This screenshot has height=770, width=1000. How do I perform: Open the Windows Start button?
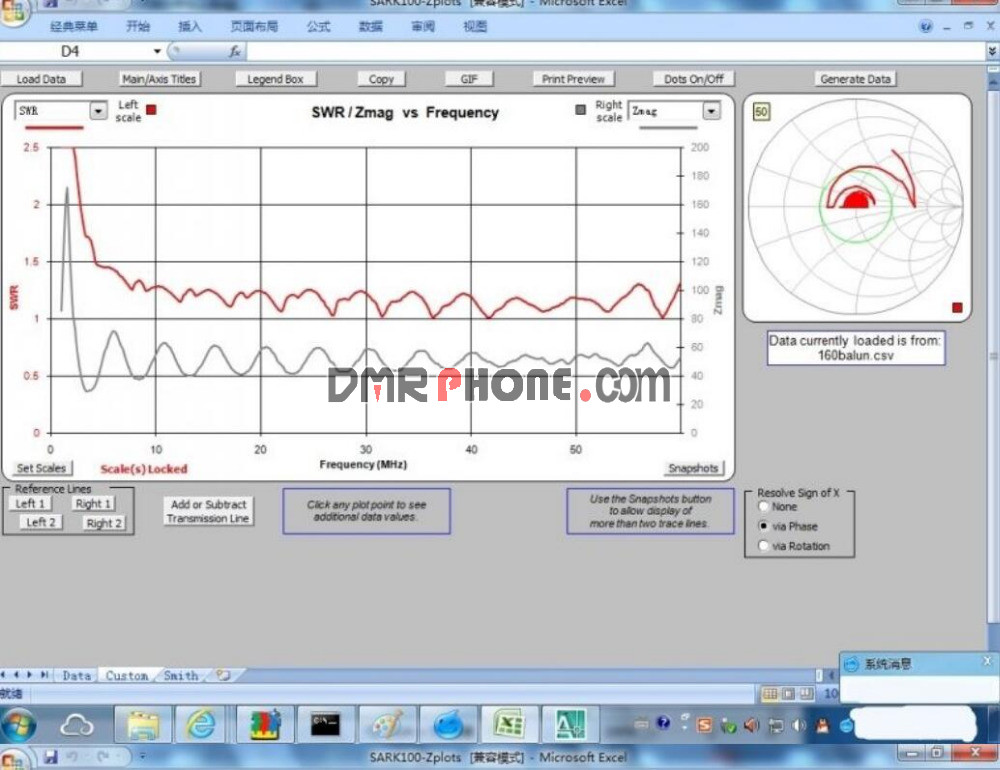click(x=18, y=725)
